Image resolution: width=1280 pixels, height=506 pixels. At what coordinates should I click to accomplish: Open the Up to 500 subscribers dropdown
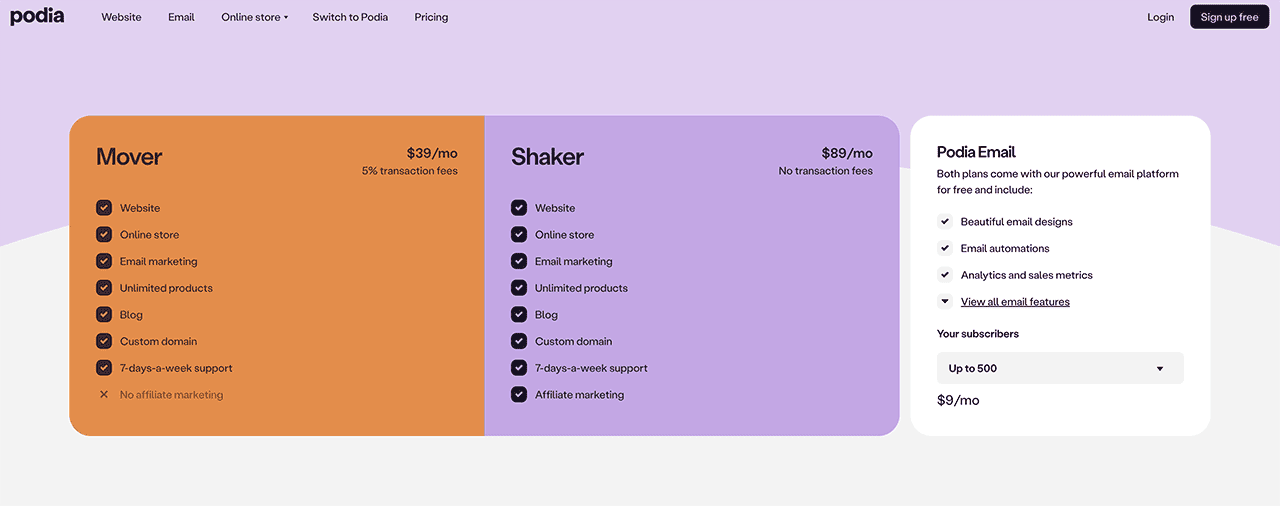1060,368
